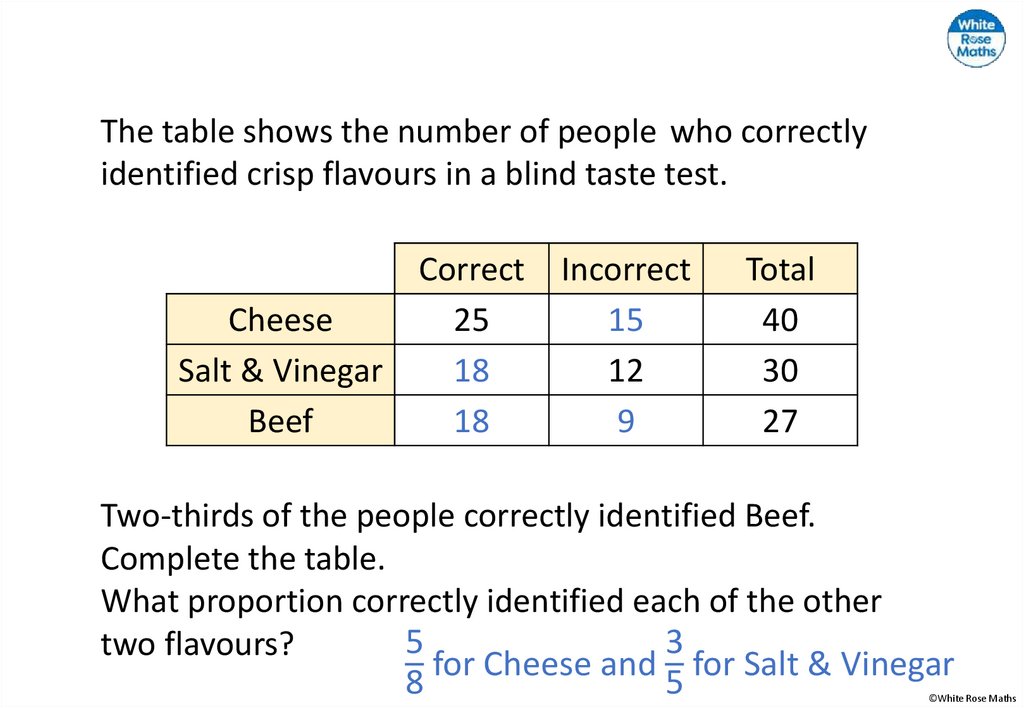Click the Salt & Vinegar incorrect value 12

point(626,371)
